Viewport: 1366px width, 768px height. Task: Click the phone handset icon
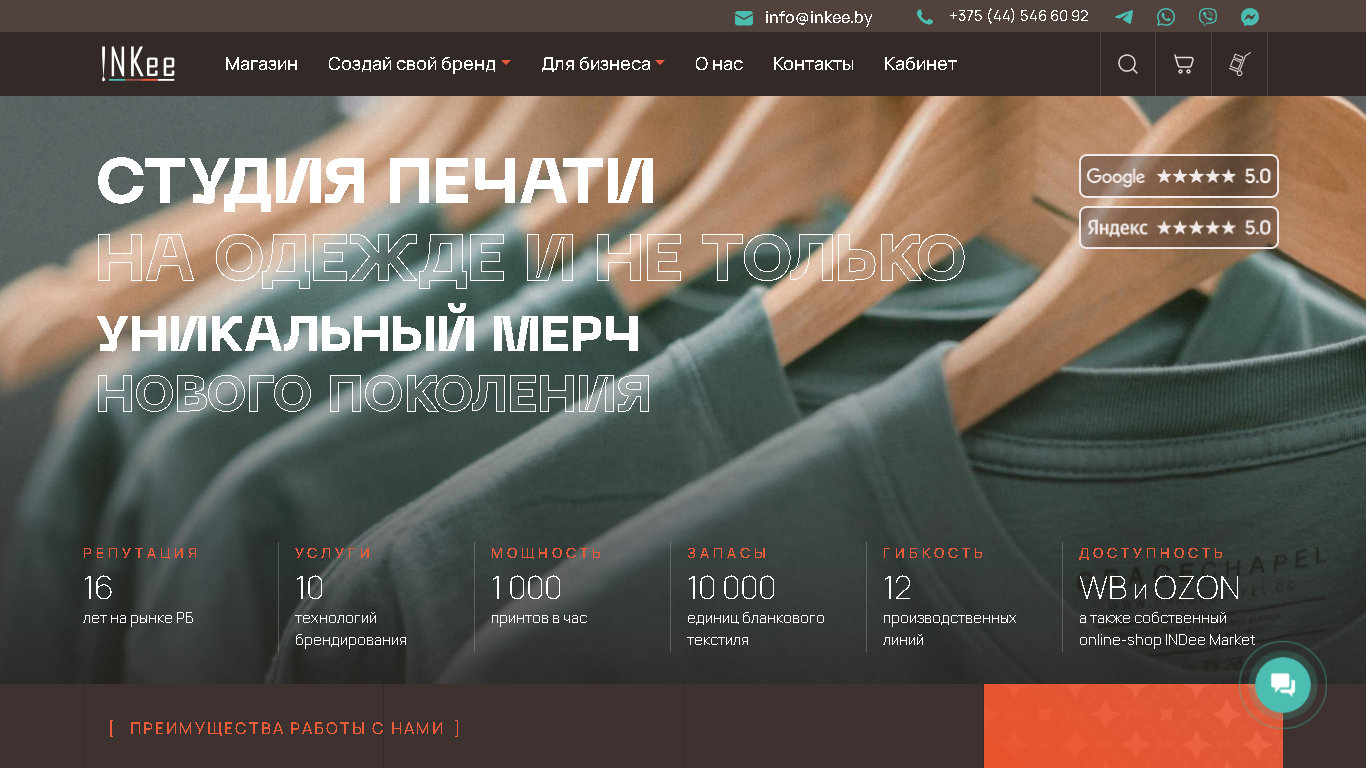[x=925, y=17]
